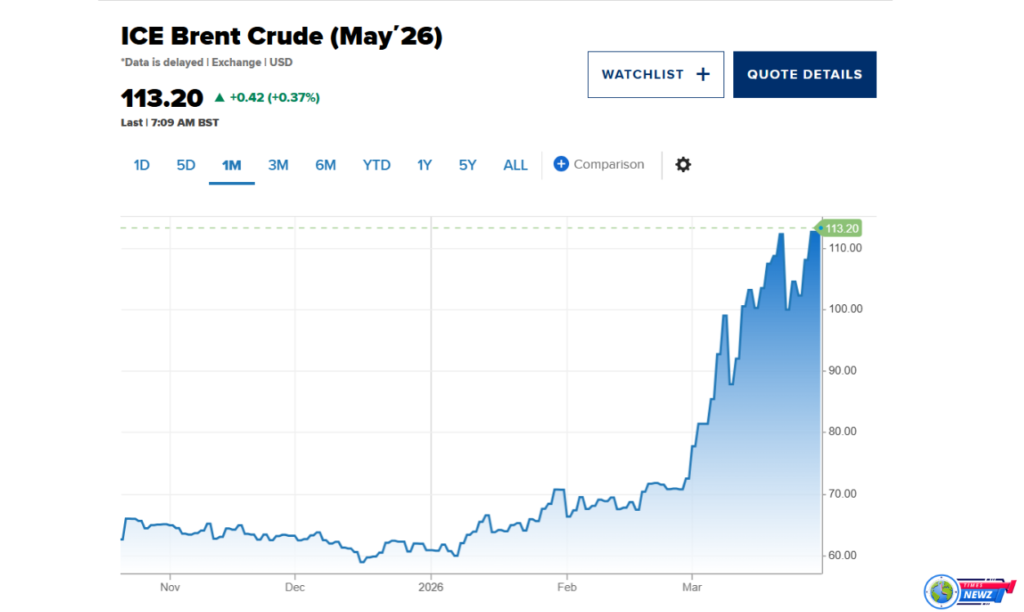Screen dimensions: 1024x612
Task: Select the 5Y time range
Action: [467, 165]
